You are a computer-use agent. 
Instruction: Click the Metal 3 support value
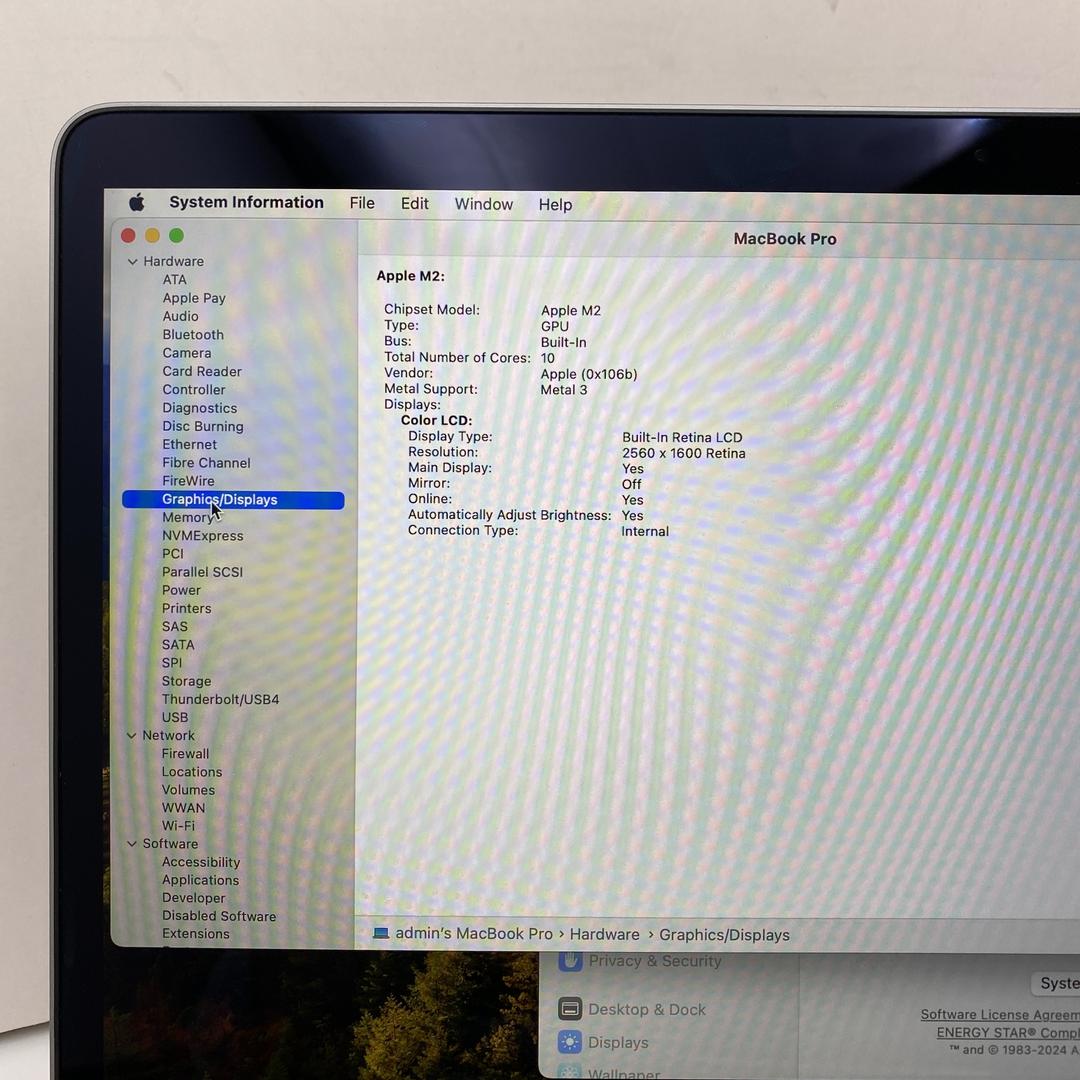563,390
